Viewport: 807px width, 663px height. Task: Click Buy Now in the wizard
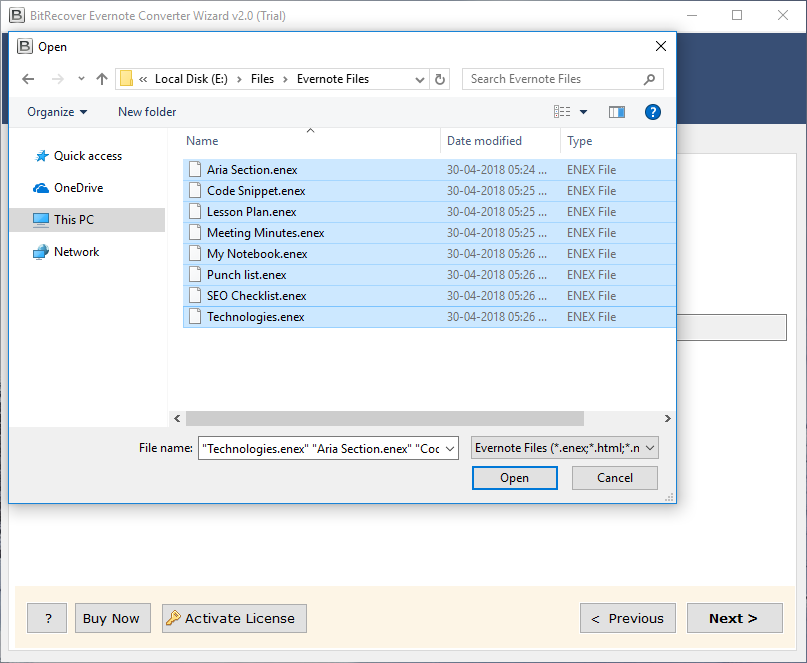point(113,618)
